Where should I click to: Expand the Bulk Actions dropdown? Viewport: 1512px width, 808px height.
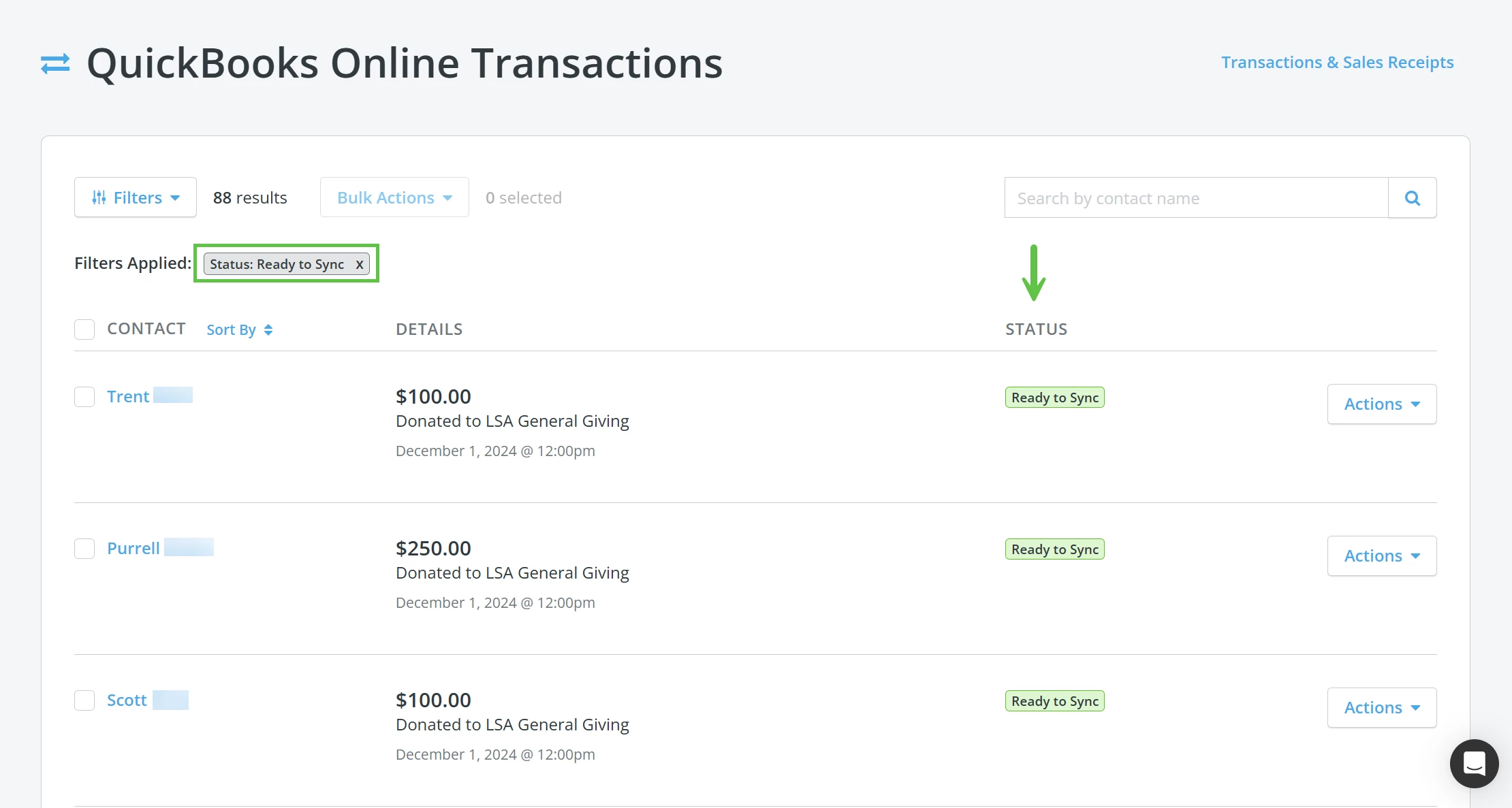394,197
